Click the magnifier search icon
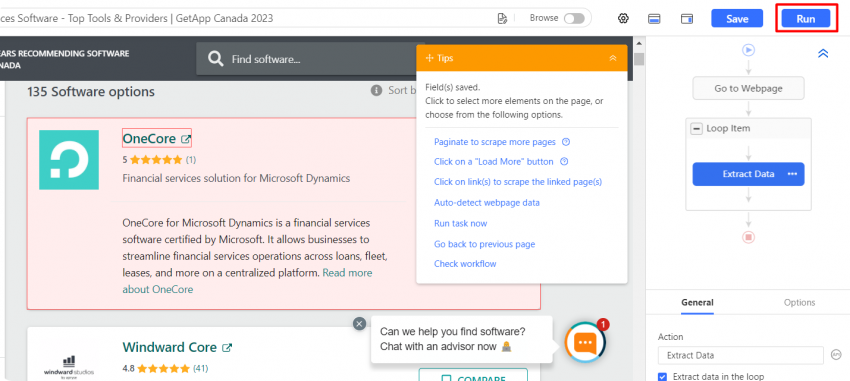The height and width of the screenshot is (381, 850). 215,59
